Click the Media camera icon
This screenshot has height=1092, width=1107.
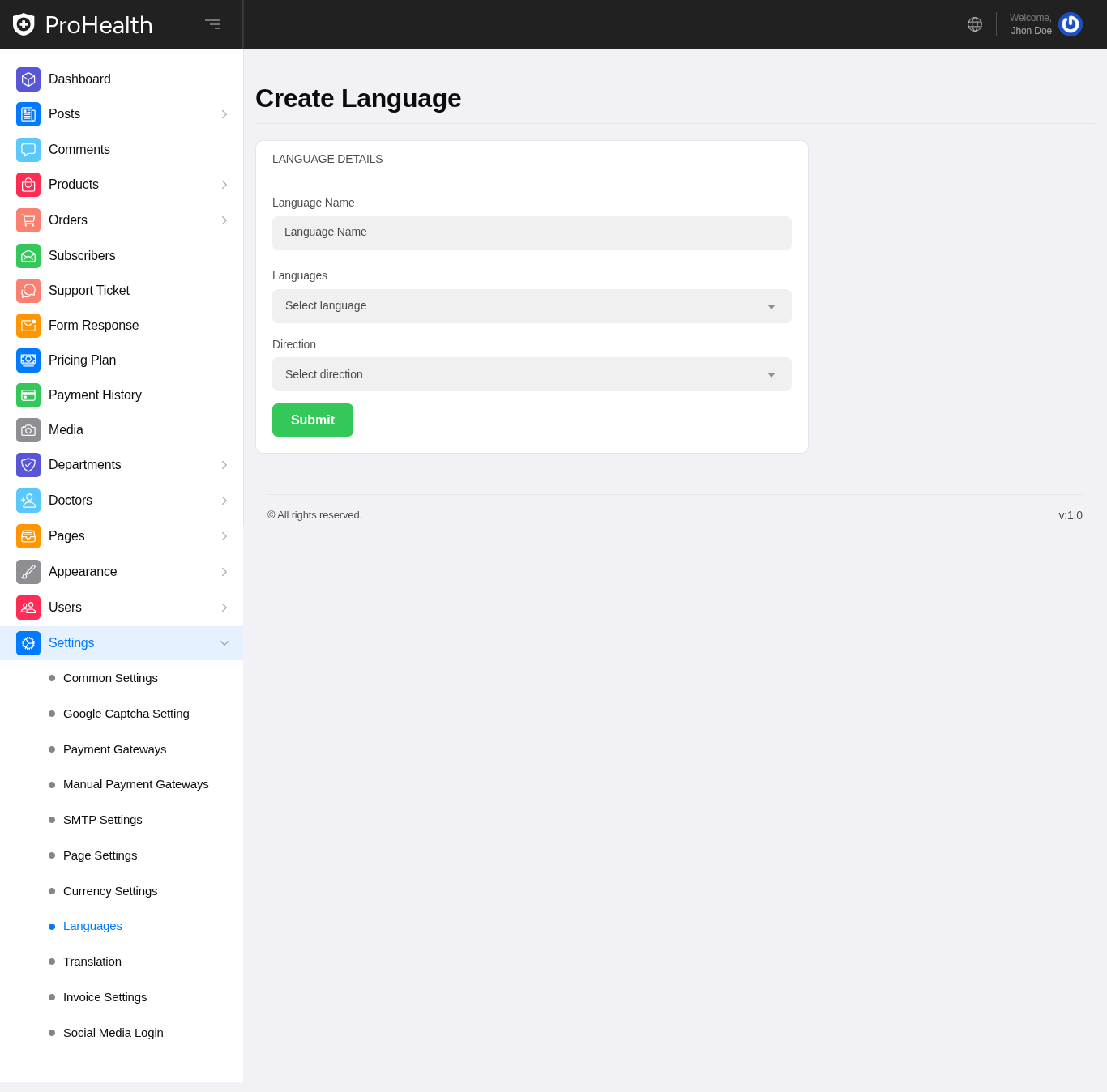28,430
